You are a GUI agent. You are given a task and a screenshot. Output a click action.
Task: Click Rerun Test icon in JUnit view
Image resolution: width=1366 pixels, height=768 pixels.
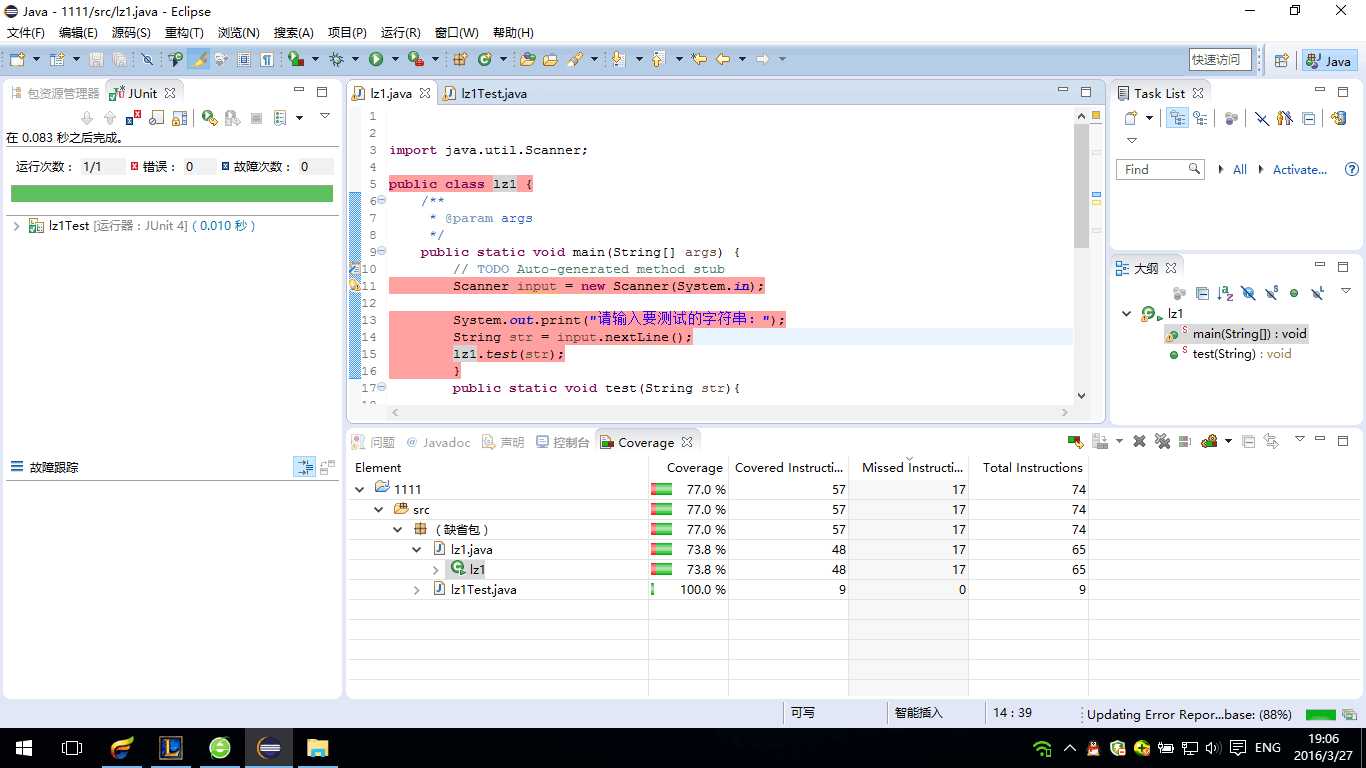210,118
